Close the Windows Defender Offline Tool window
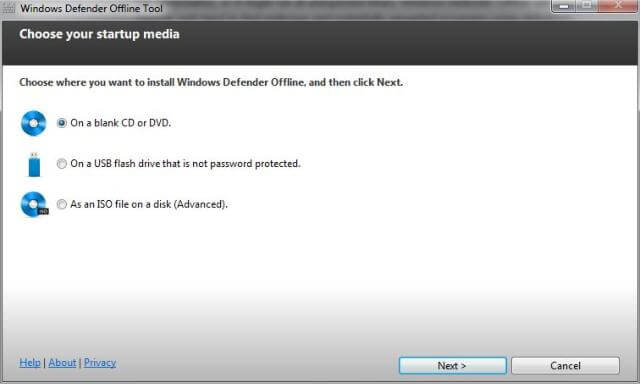Viewport: 640px width, 384px height. (618, 6)
